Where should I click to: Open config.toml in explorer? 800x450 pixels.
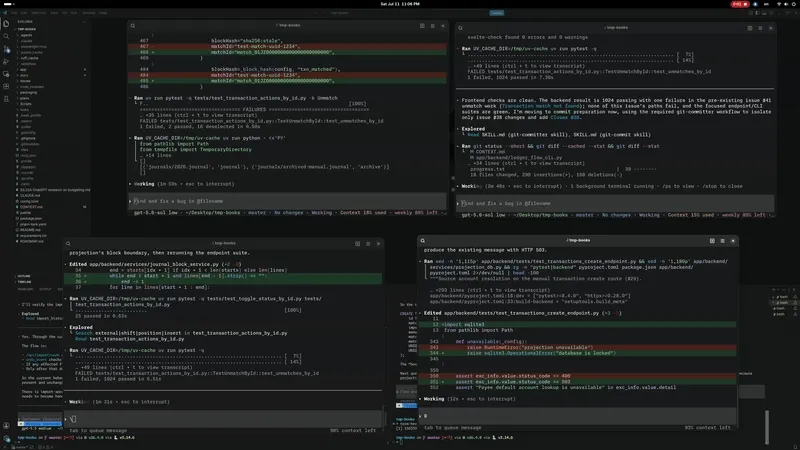(29, 201)
